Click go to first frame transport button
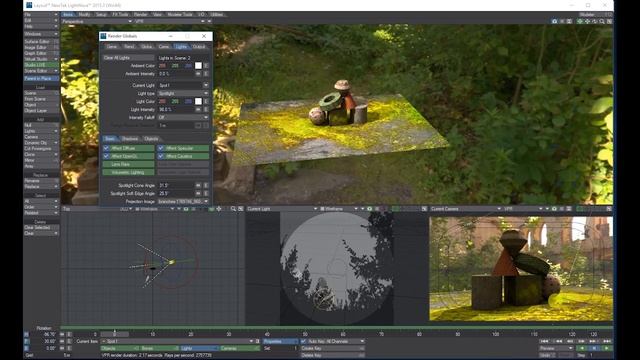The image size is (640, 360). [x=545, y=341]
